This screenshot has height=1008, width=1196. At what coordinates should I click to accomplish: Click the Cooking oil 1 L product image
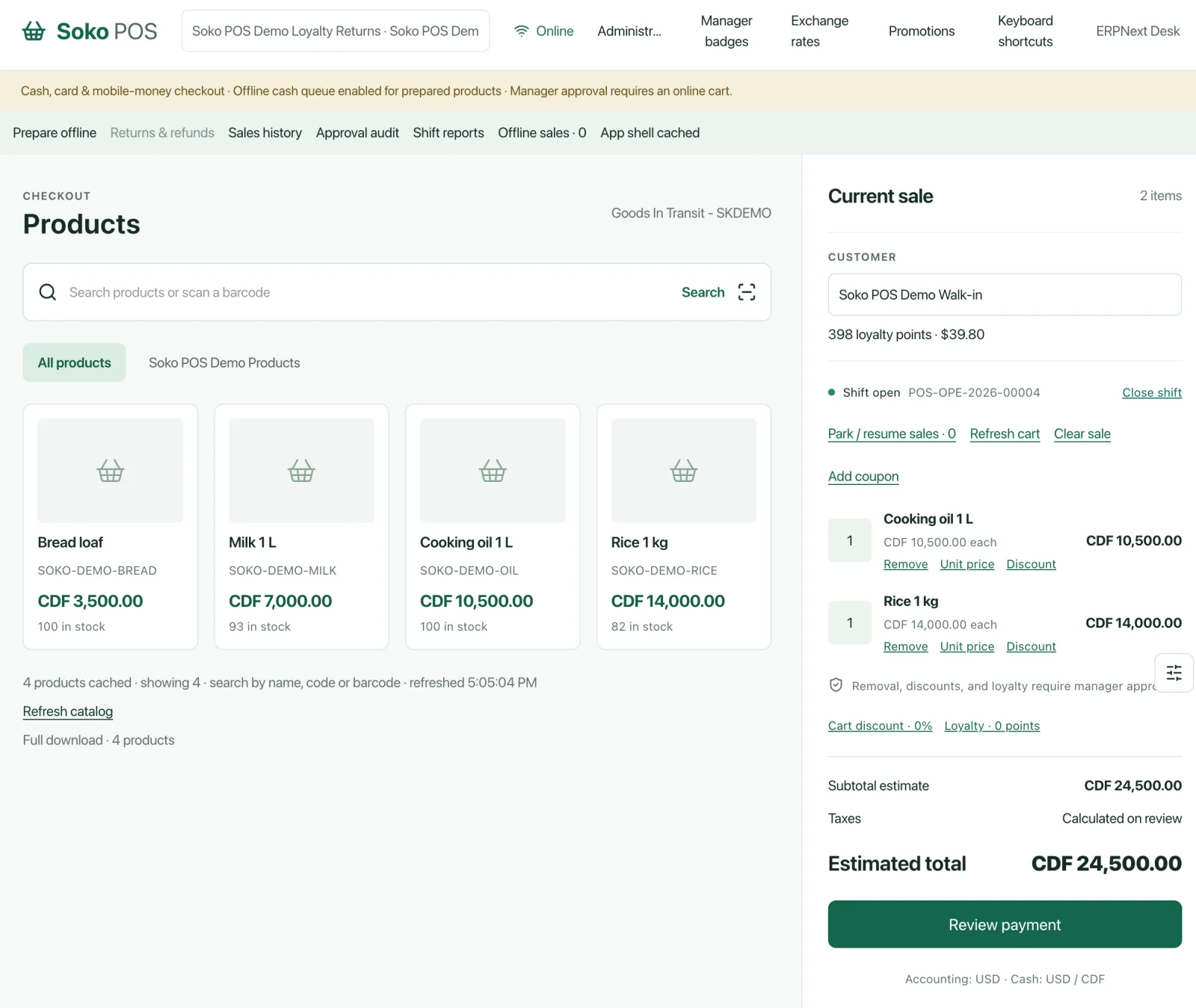click(493, 470)
